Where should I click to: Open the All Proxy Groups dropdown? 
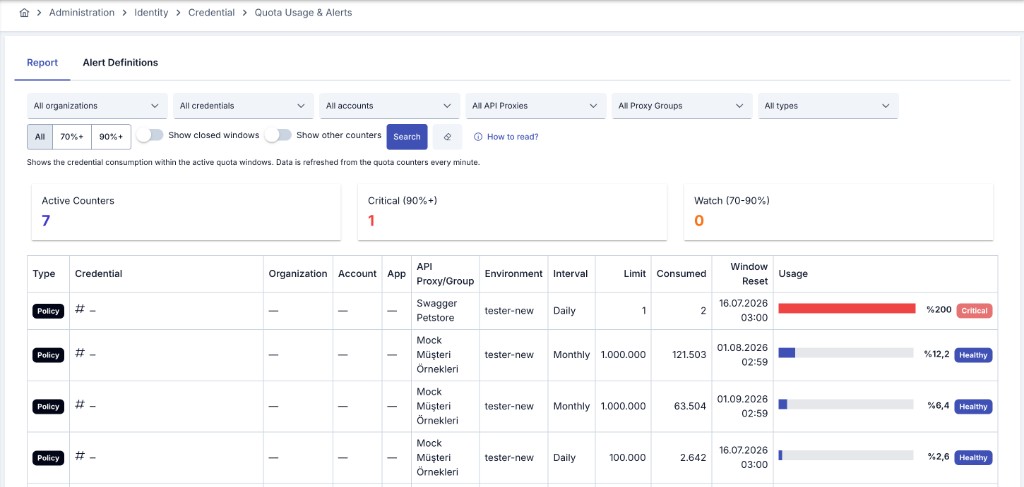[682, 106]
